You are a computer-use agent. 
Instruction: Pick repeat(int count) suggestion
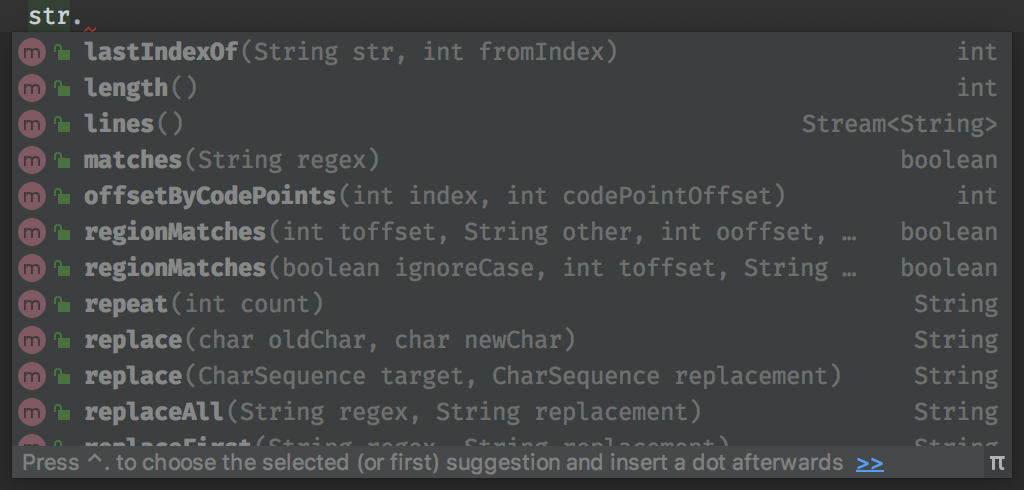204,304
